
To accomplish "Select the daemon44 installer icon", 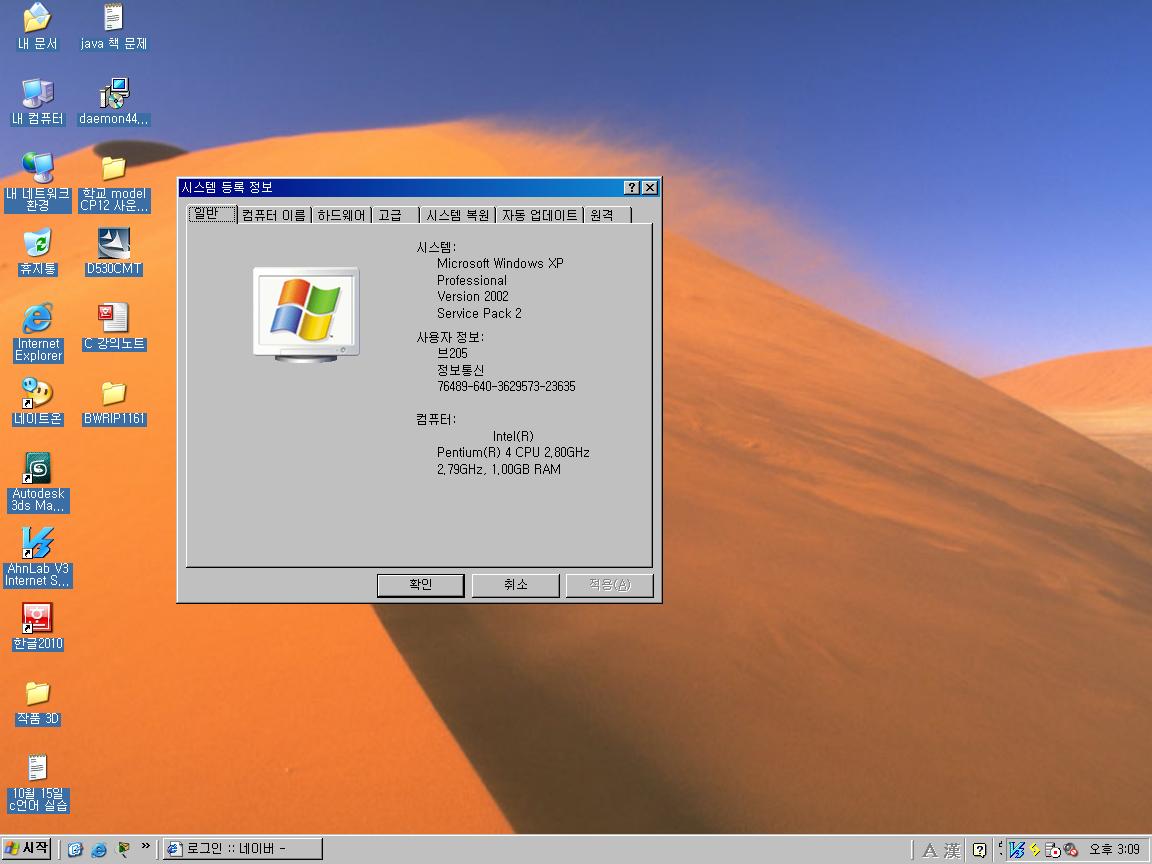I will point(114,95).
